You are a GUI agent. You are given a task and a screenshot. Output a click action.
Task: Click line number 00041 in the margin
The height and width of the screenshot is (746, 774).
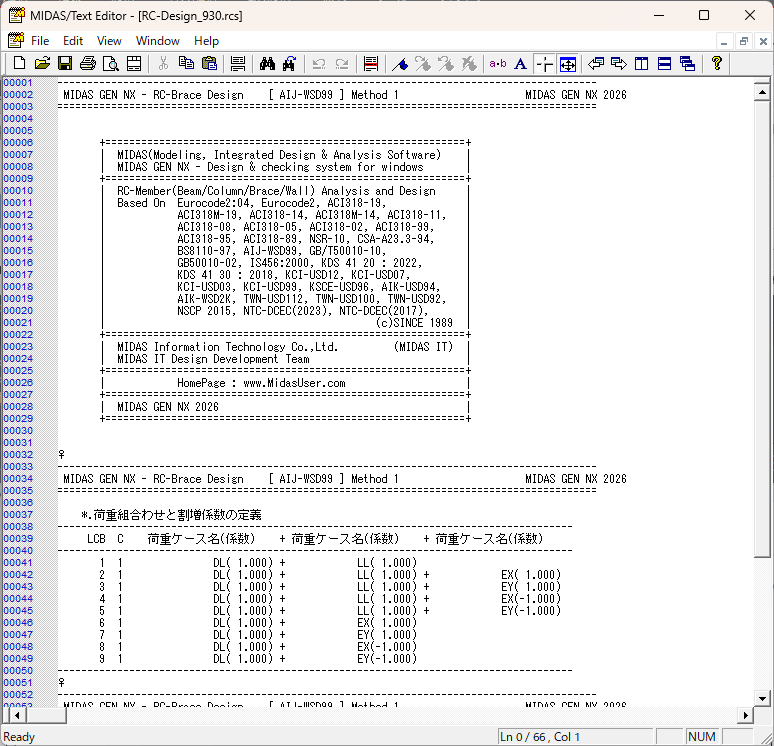(18, 562)
